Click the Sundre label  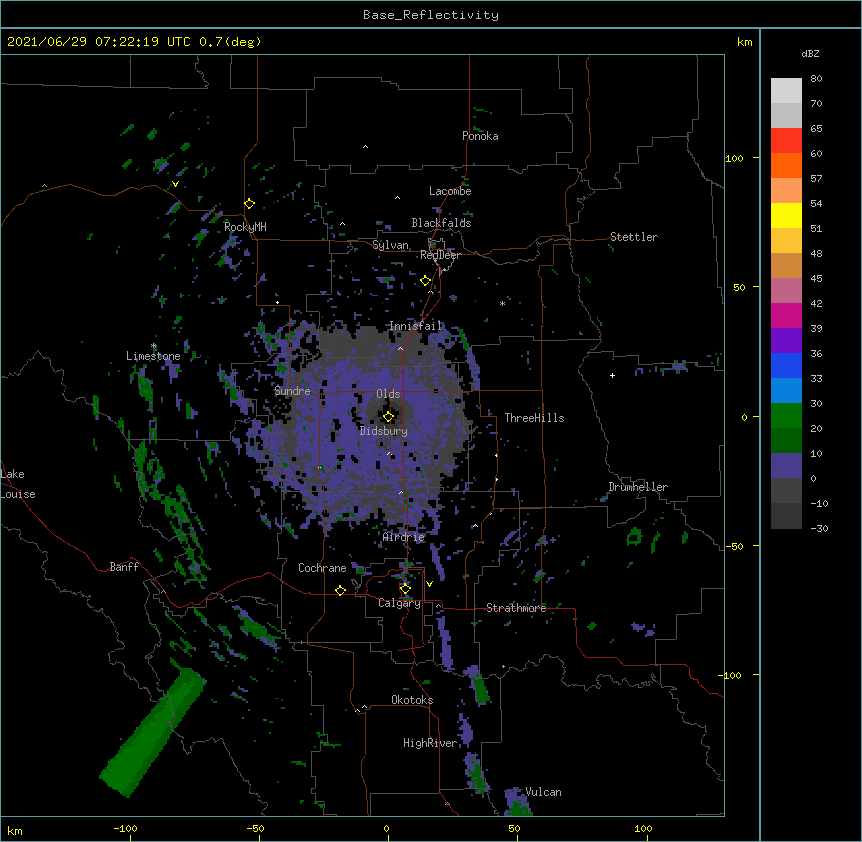(x=292, y=391)
